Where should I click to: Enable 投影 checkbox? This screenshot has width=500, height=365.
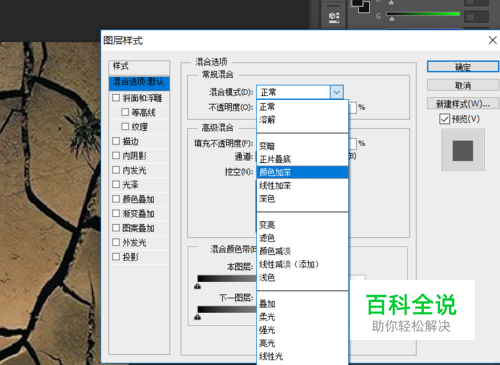click(x=116, y=257)
